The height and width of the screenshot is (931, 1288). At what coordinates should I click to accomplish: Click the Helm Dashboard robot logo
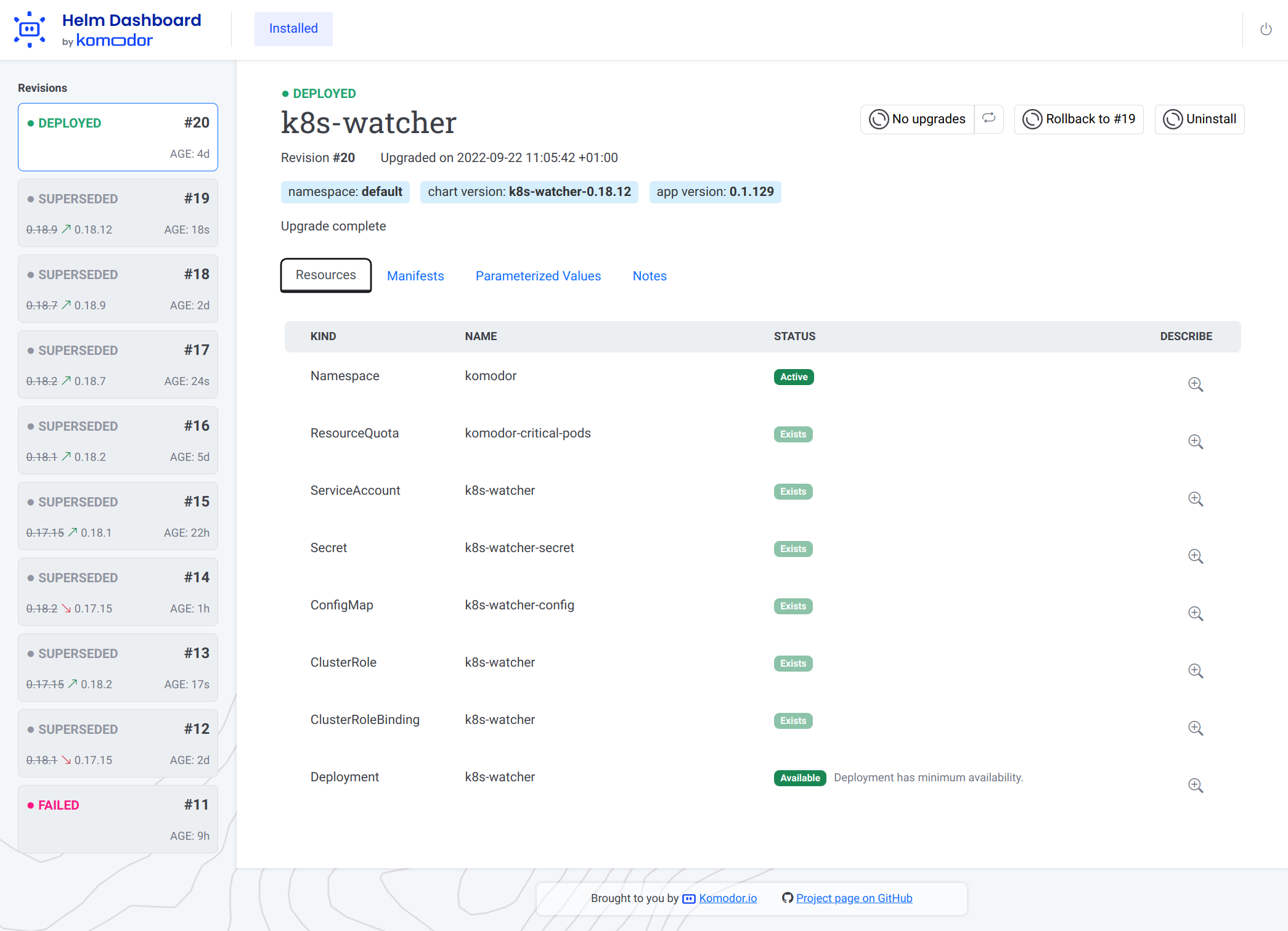(x=30, y=29)
